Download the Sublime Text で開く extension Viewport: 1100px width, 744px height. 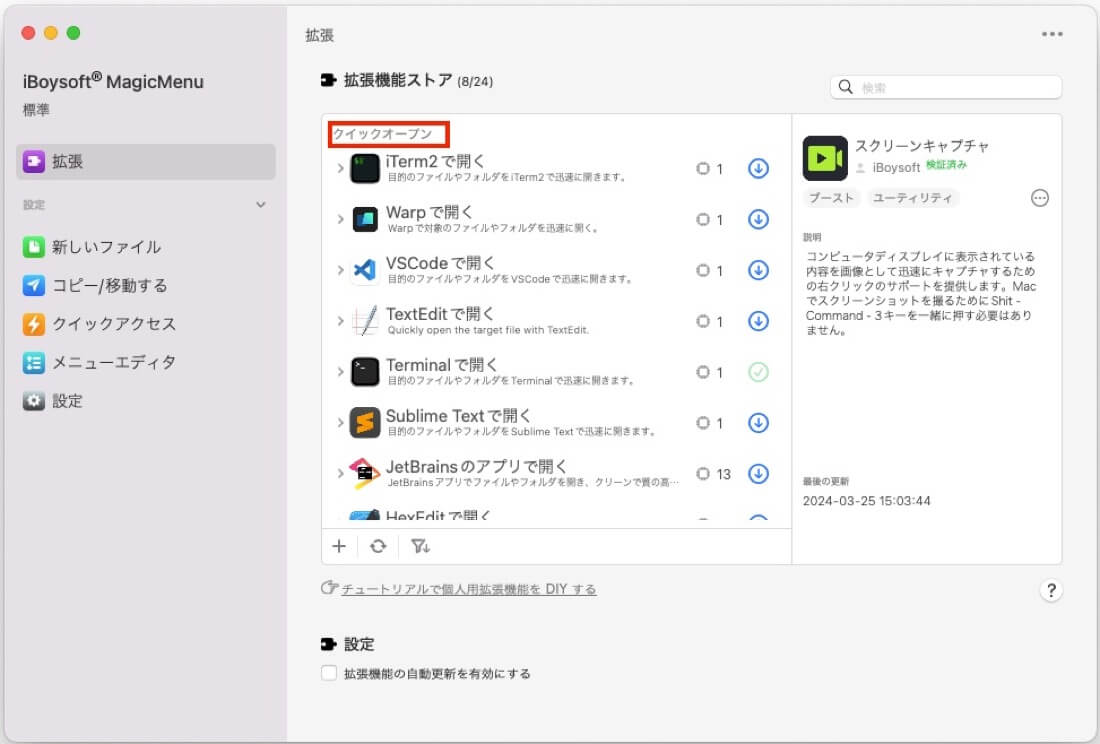pos(758,423)
